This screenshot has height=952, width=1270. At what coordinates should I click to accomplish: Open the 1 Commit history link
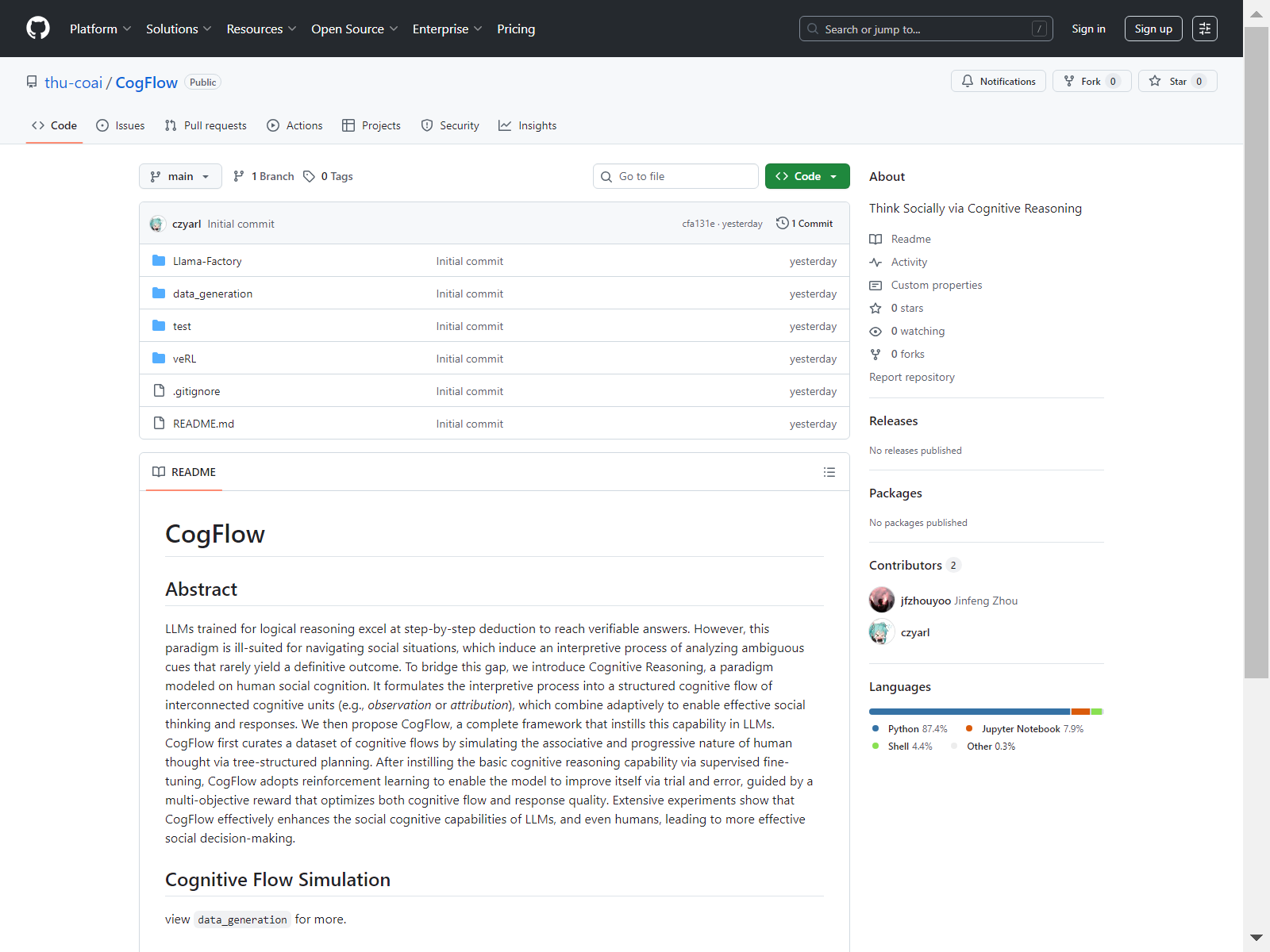[805, 224]
